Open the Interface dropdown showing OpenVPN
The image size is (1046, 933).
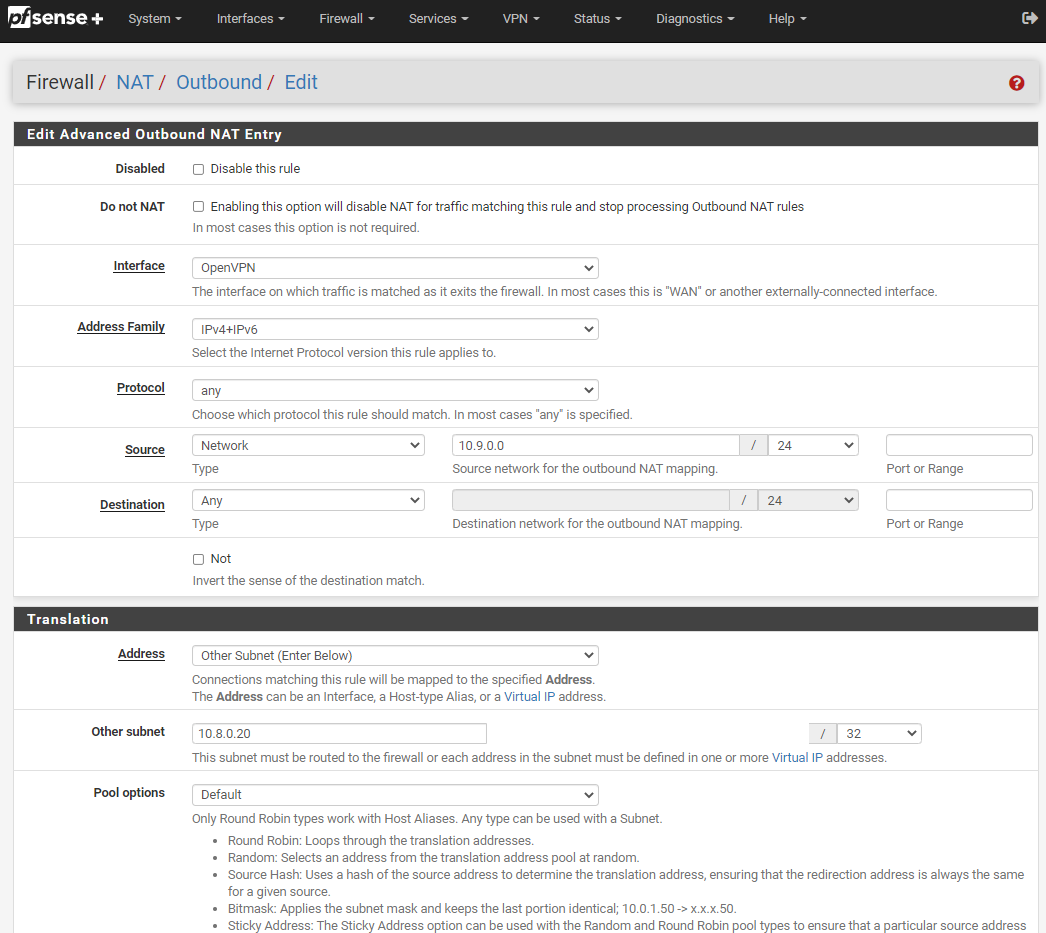point(395,268)
